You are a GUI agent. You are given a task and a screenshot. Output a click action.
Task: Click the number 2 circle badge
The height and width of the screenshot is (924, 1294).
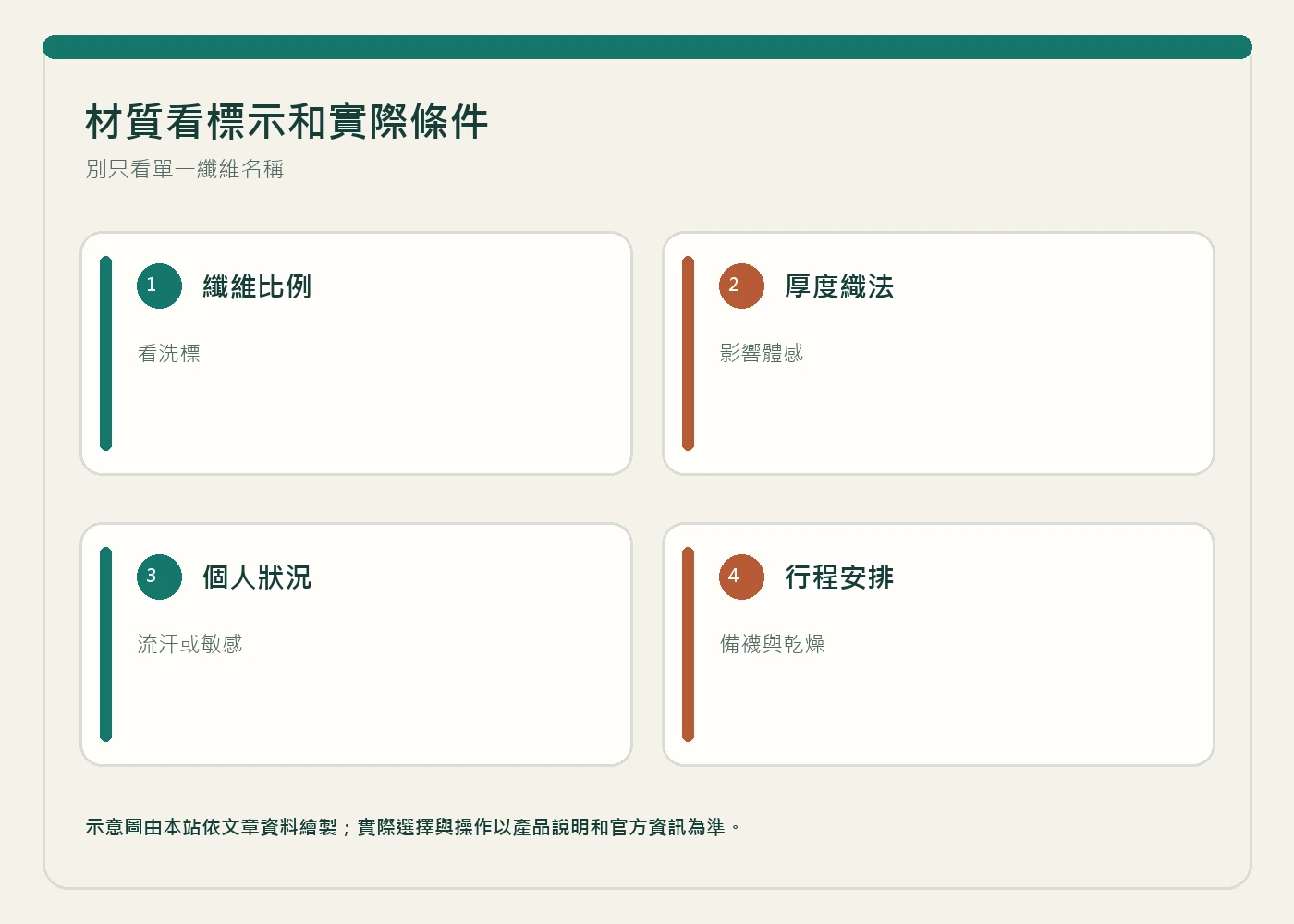point(741,286)
